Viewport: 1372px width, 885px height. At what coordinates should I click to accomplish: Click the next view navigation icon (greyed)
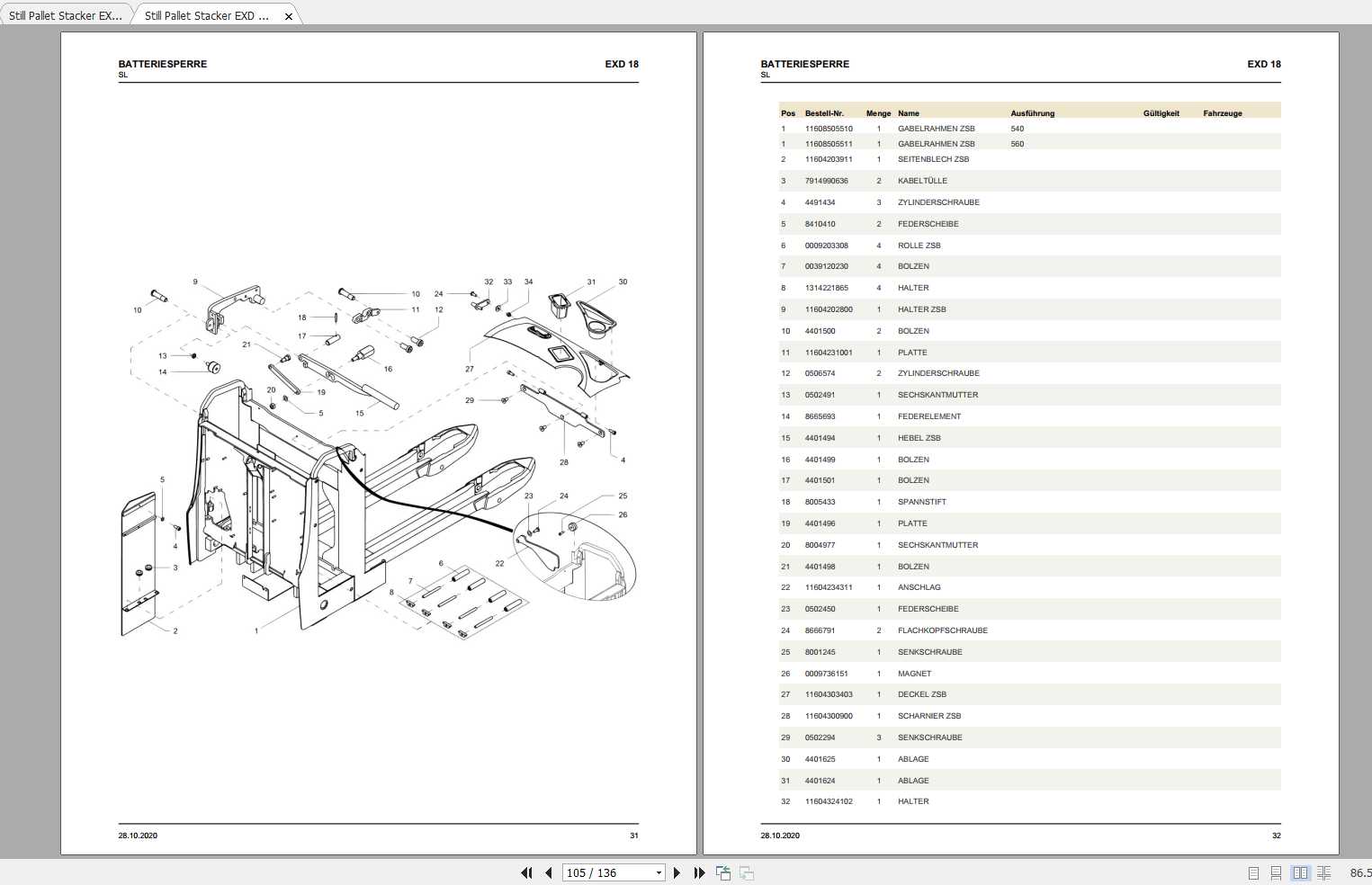click(x=747, y=872)
